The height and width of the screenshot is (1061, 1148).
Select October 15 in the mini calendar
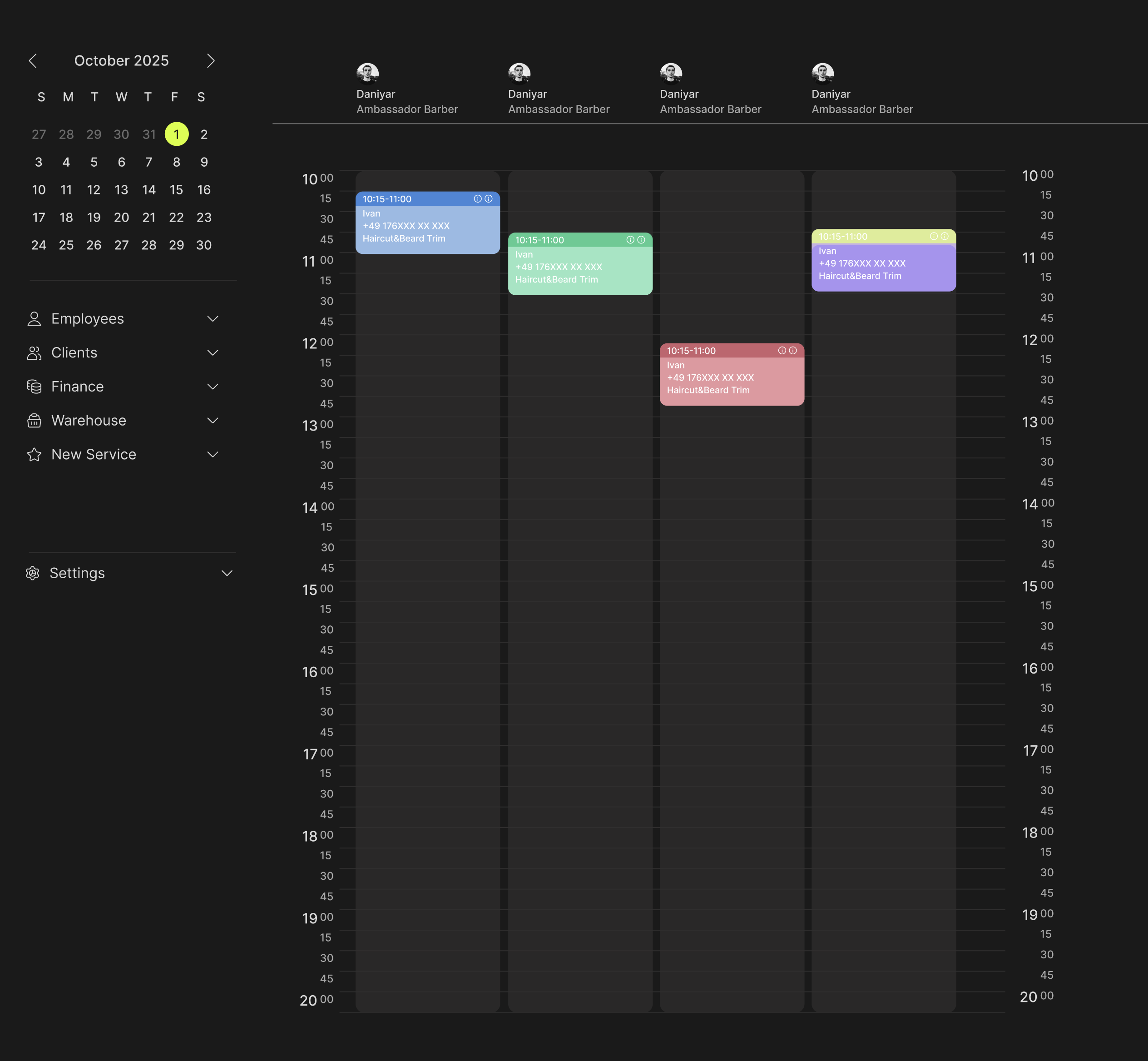176,189
